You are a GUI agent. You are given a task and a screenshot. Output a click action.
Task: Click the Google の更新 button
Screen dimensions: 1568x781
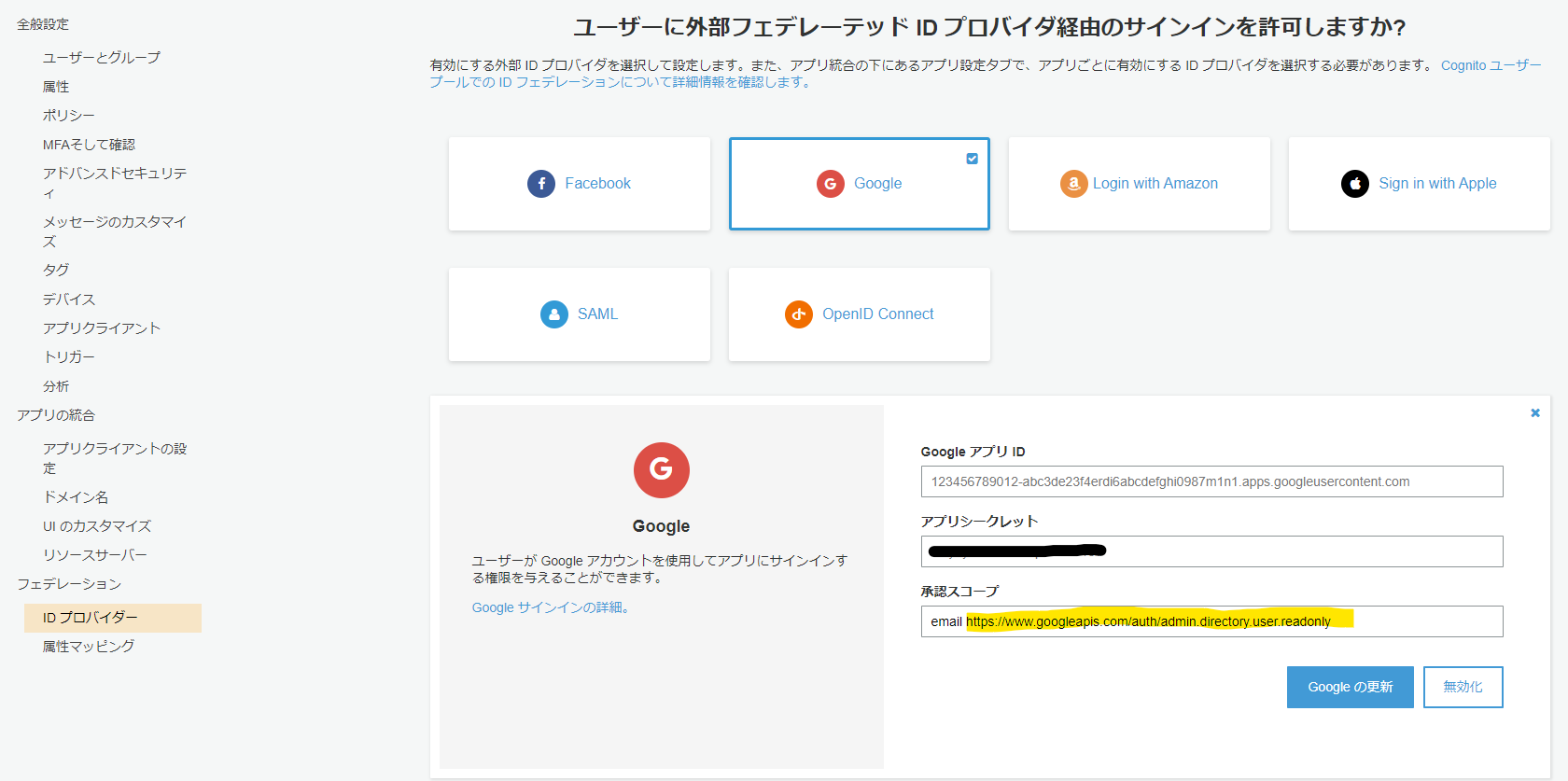pos(1351,687)
